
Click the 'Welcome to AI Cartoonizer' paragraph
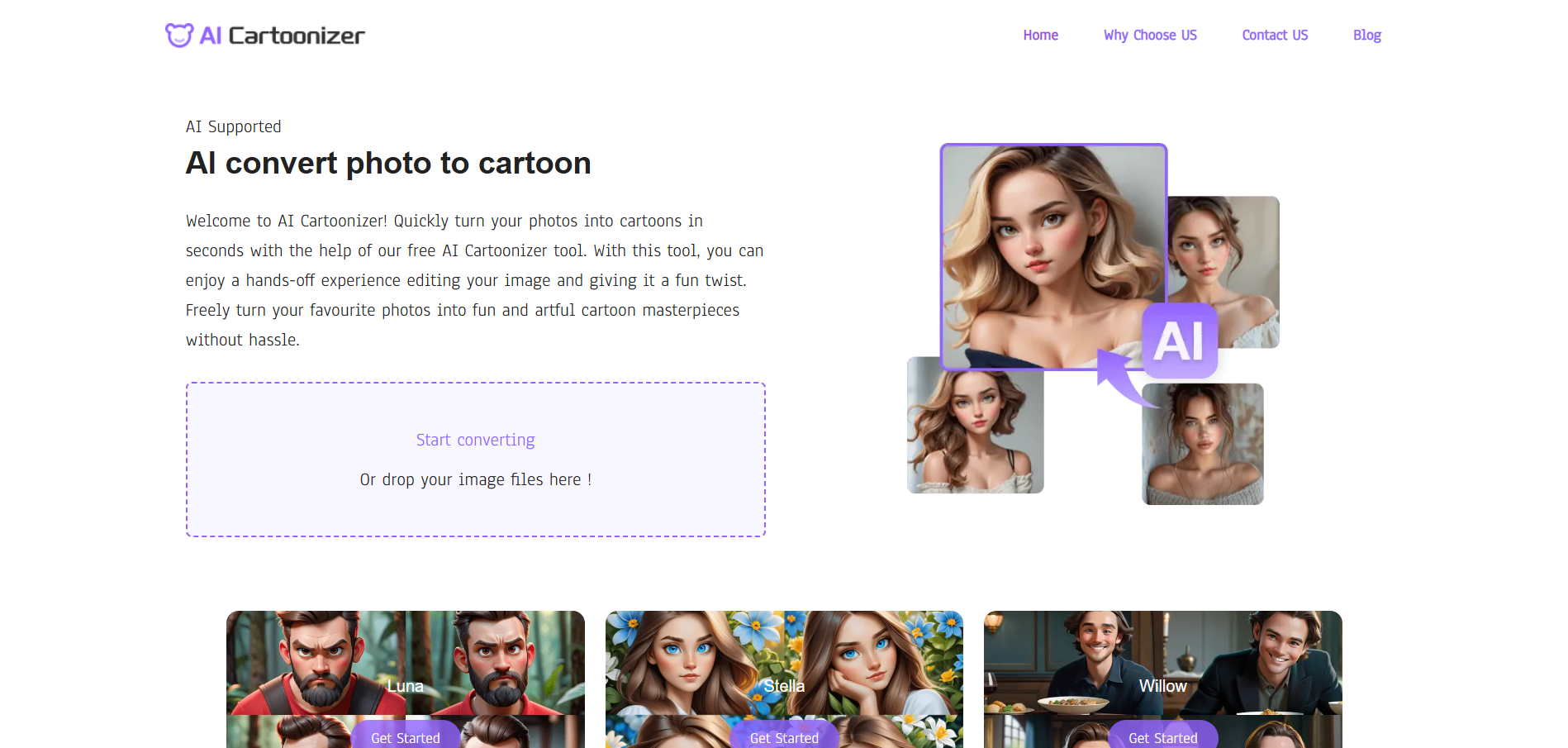475,280
